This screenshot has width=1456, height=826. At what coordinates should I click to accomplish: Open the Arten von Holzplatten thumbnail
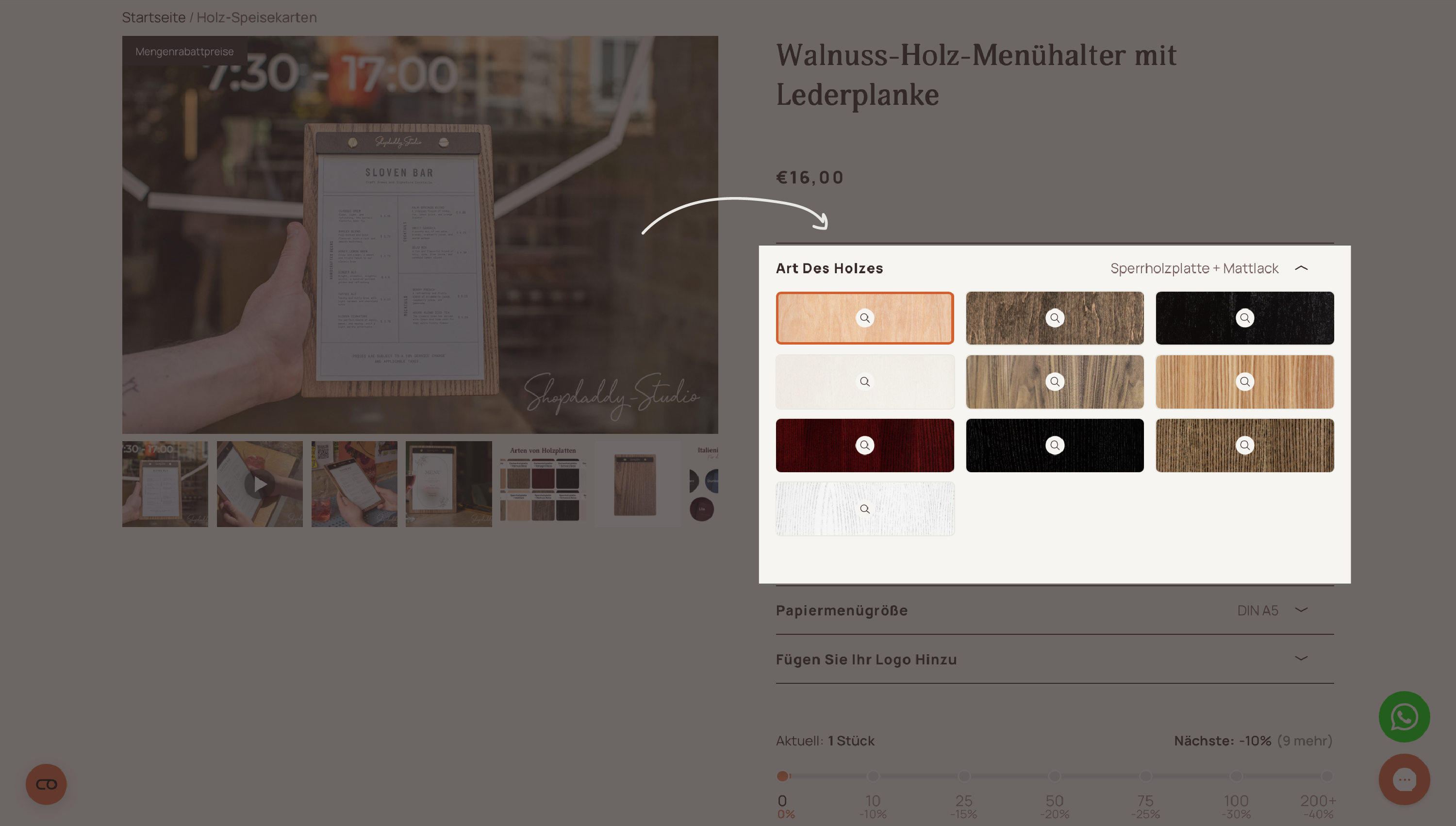[543, 484]
